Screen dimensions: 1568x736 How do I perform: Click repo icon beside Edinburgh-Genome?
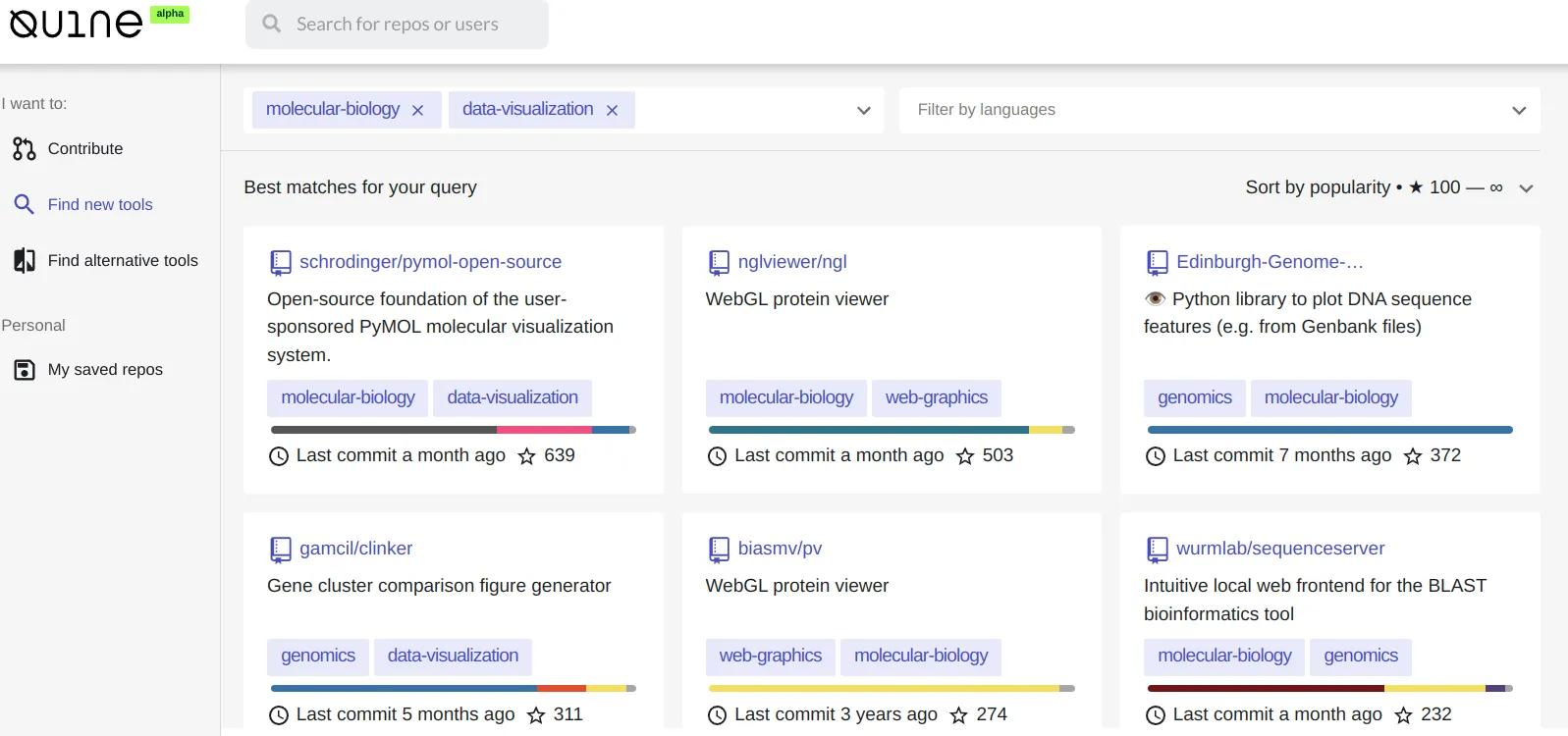tap(1158, 262)
